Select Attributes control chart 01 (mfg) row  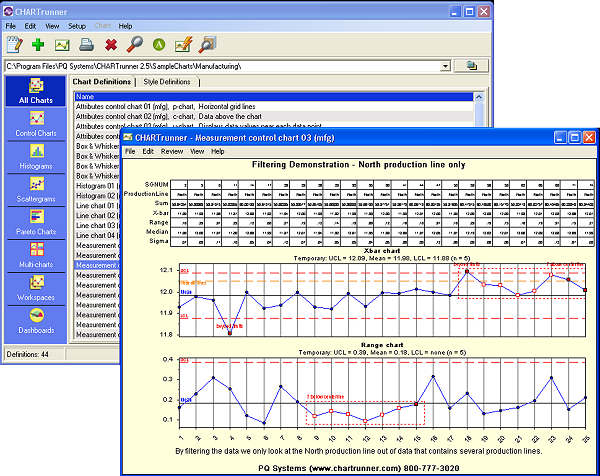[x=274, y=106]
